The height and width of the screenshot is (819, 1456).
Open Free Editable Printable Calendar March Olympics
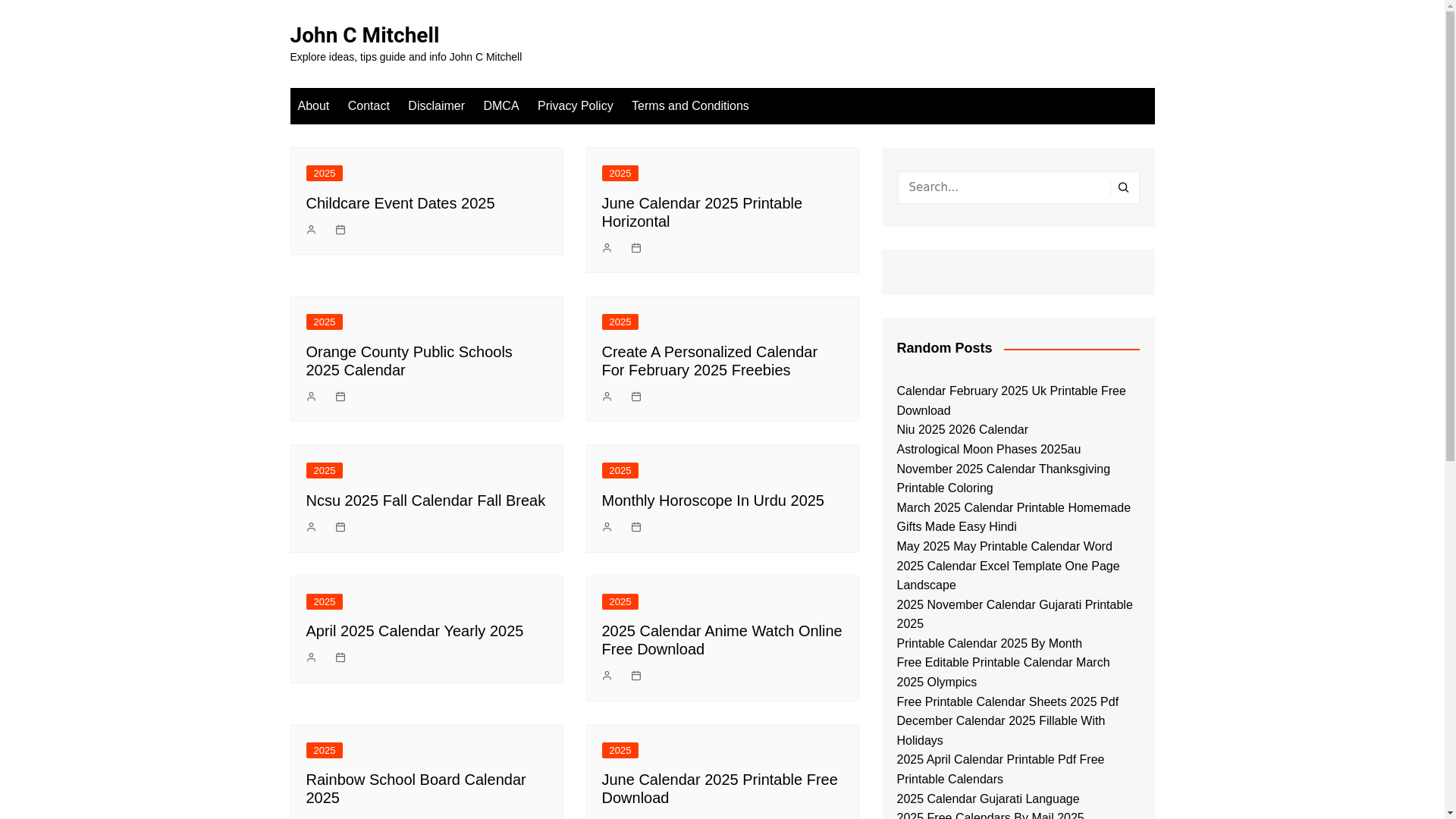1003,673
